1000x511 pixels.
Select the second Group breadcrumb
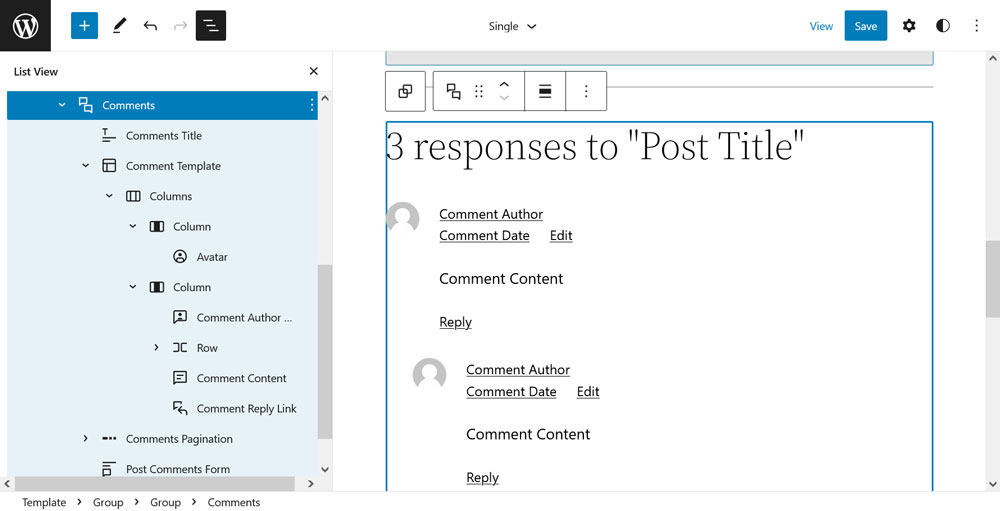pos(165,503)
